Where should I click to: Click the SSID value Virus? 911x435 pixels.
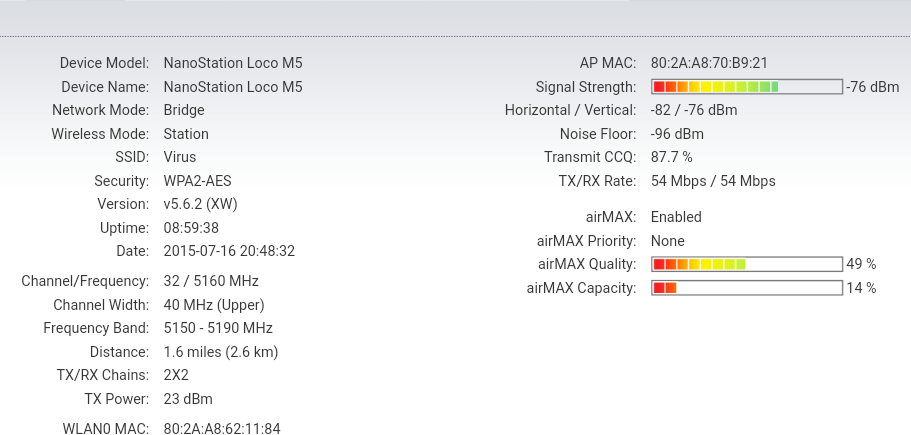coord(180,157)
